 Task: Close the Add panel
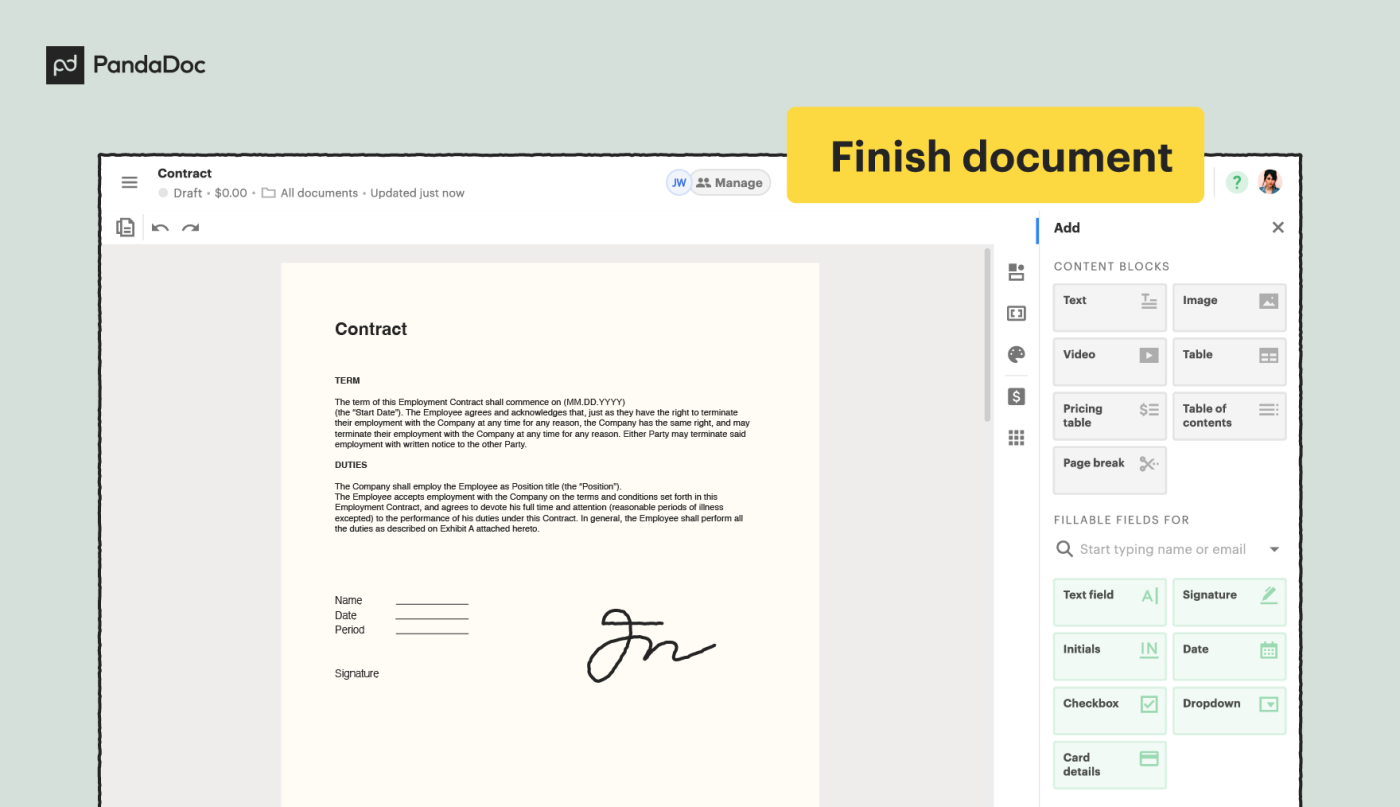(x=1277, y=227)
